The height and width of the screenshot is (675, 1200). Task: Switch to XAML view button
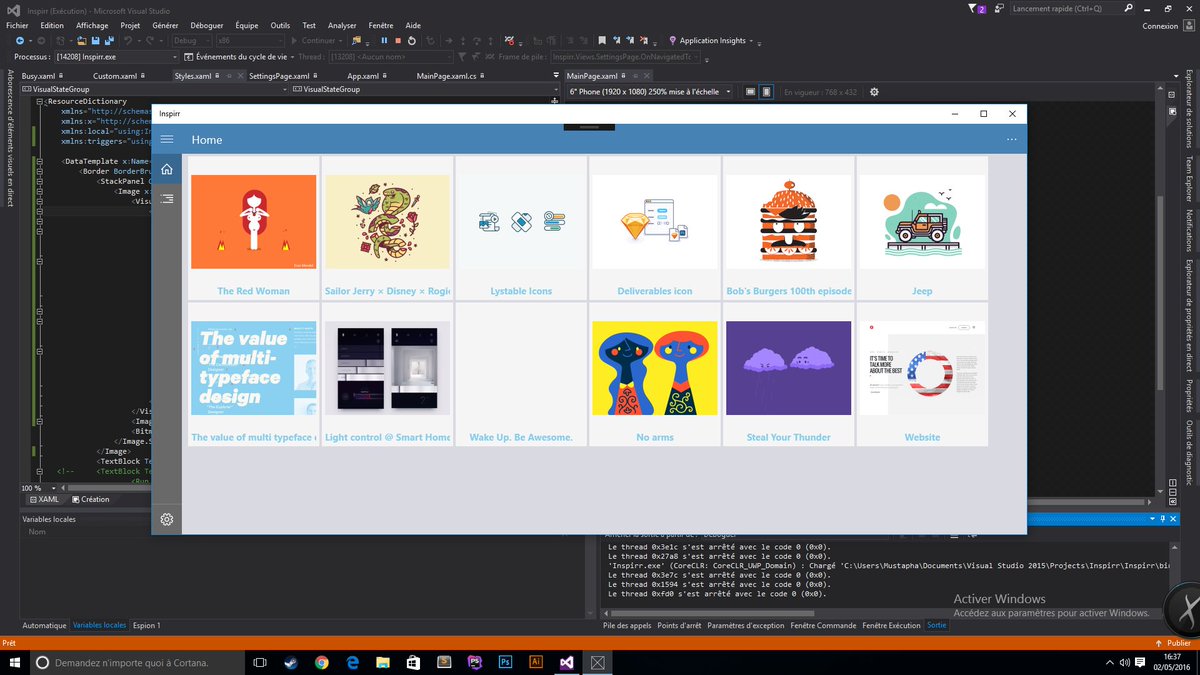tap(43, 499)
